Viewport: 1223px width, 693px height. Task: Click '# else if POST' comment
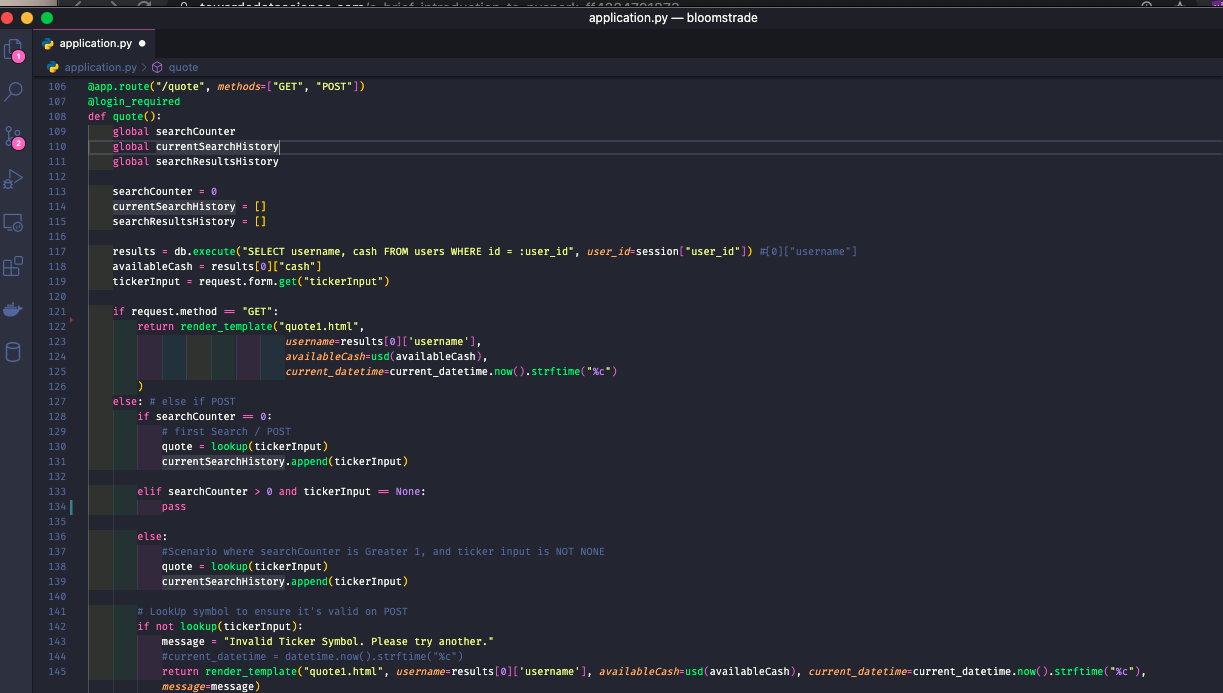coord(193,402)
